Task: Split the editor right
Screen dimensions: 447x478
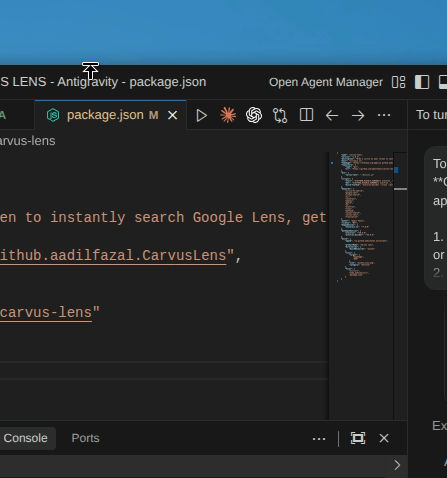Action: point(306,115)
